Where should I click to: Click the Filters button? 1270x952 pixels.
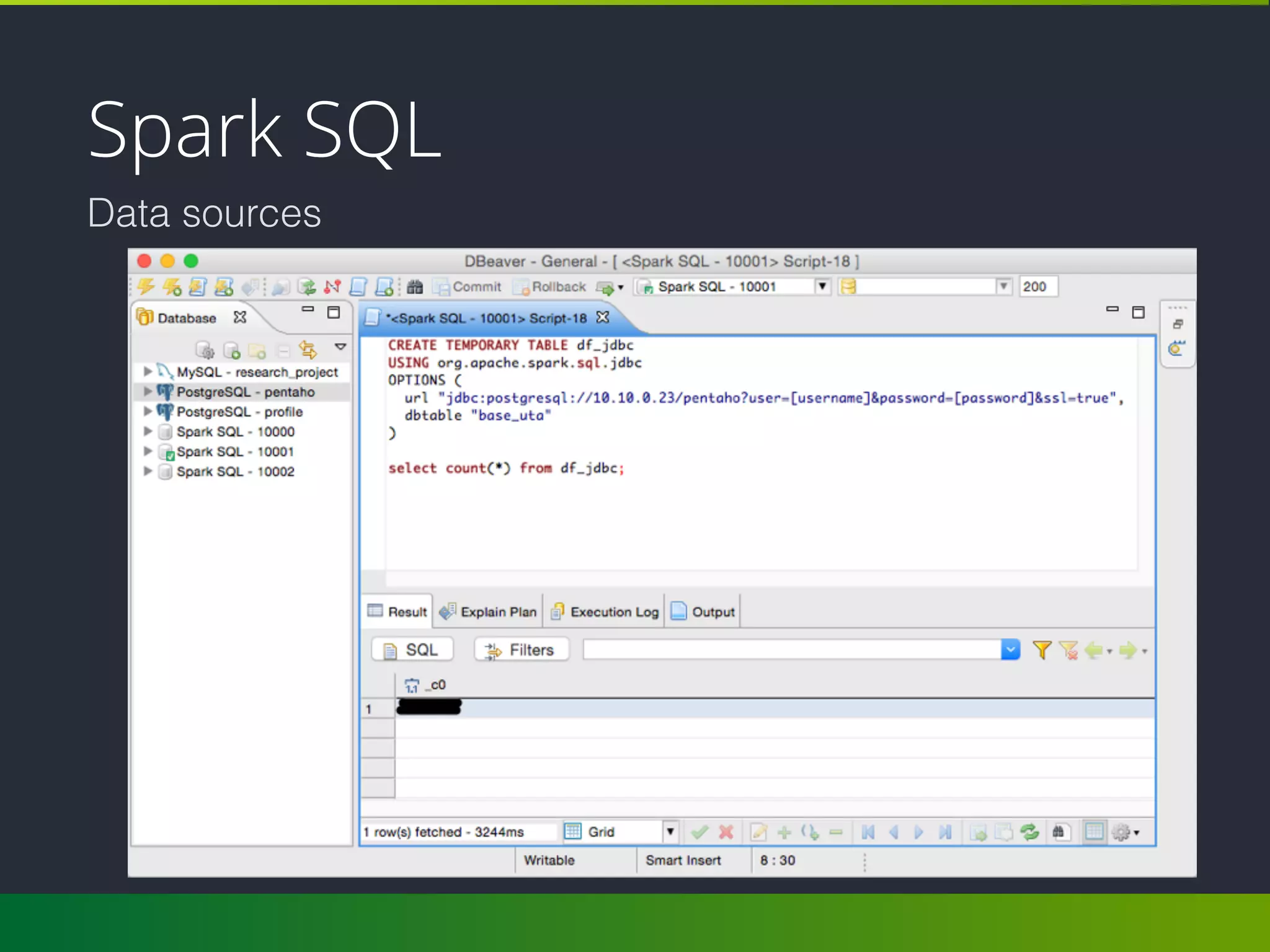click(x=521, y=650)
